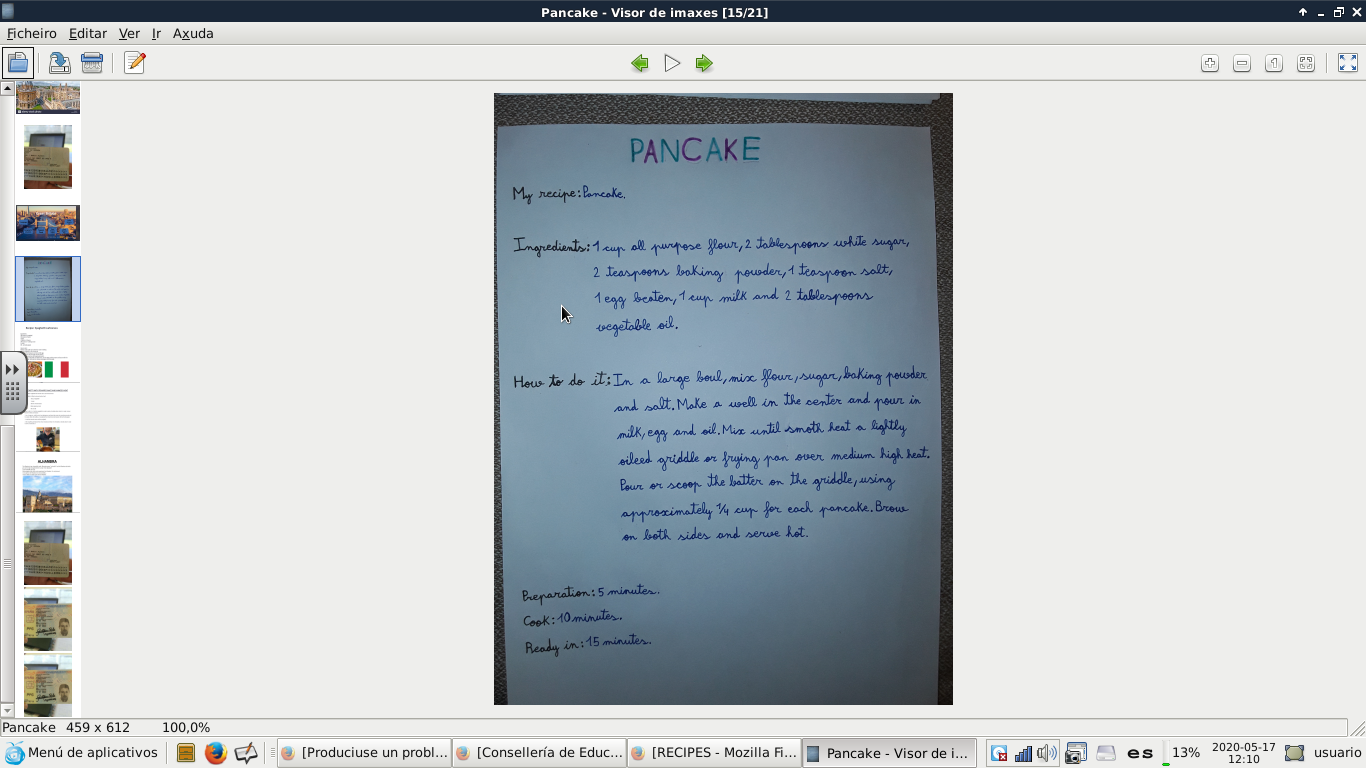Select the Italian flag recipe thumbnail

click(x=48, y=354)
